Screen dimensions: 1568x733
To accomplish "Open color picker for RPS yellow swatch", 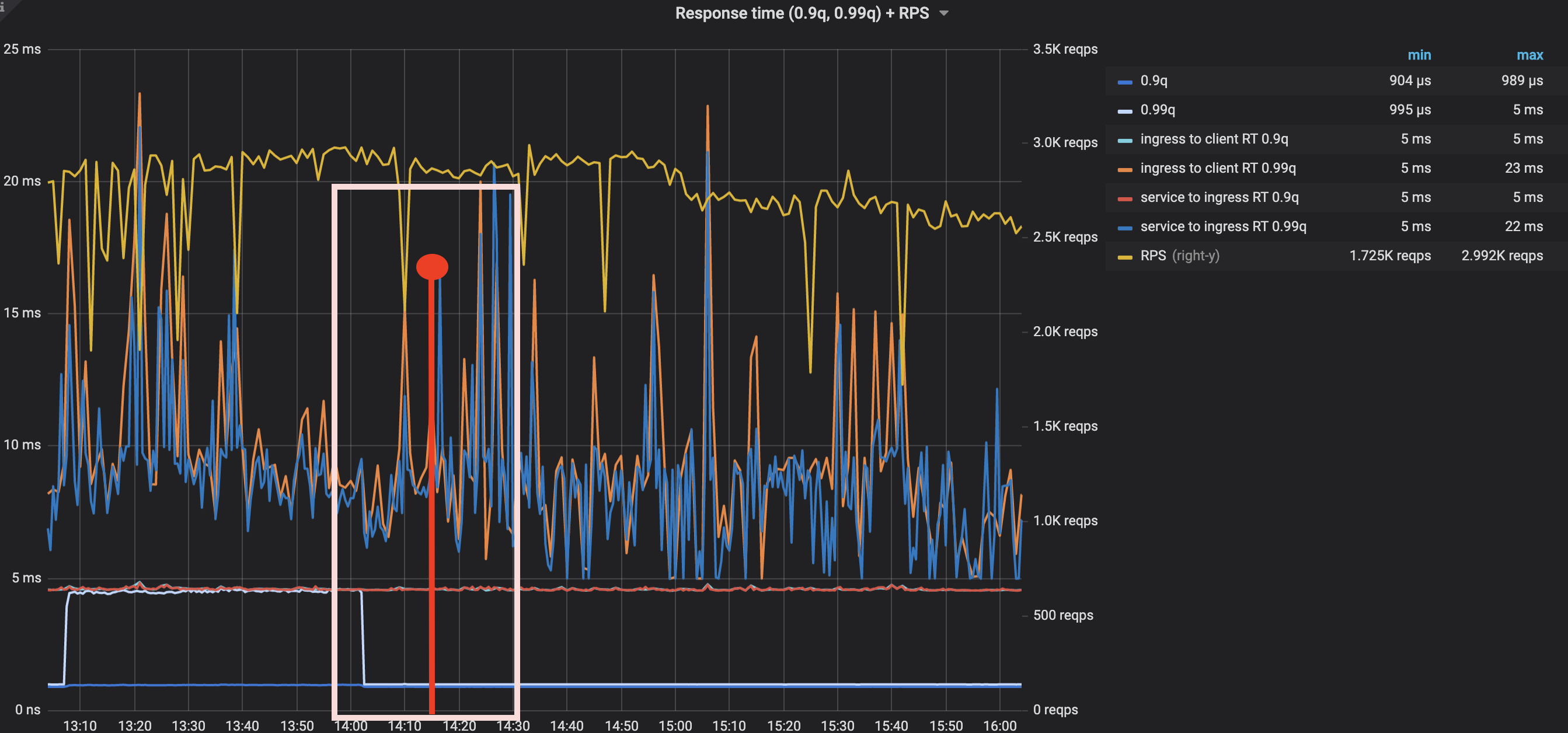I will (1125, 257).
